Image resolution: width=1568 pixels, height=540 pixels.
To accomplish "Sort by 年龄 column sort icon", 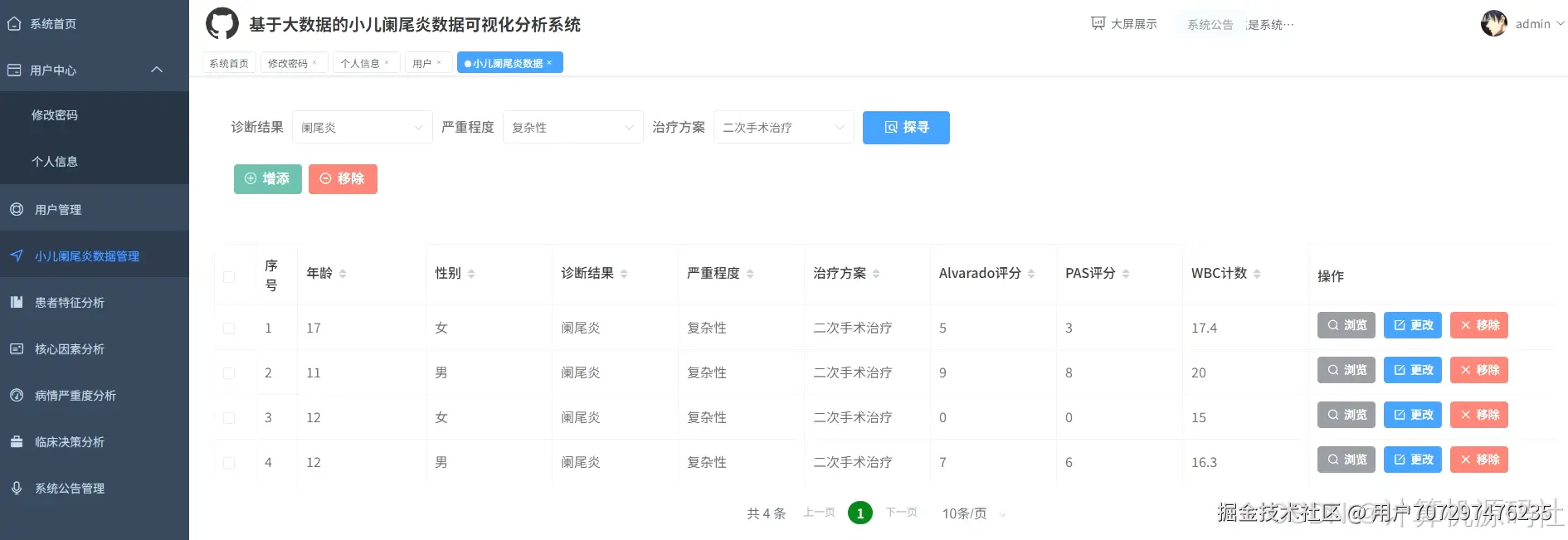I will point(343,274).
